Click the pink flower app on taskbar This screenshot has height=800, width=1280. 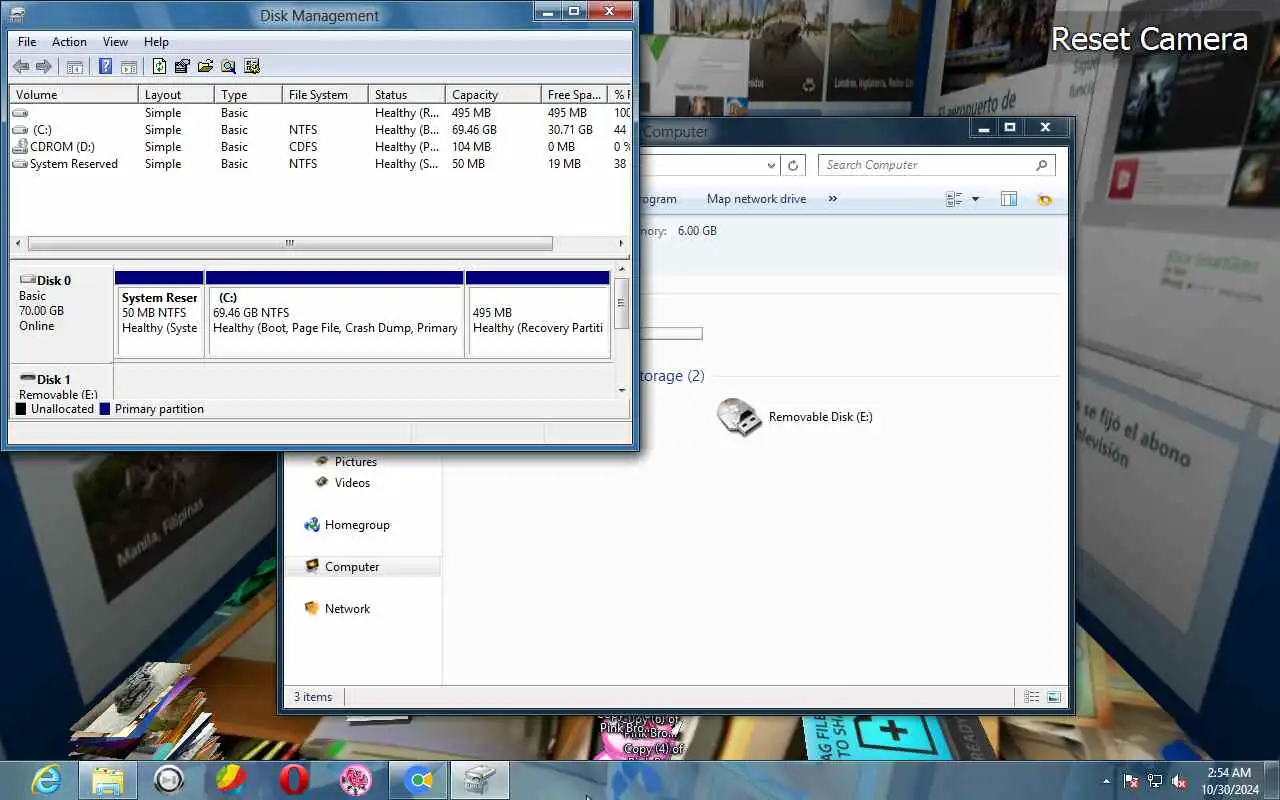(355, 780)
